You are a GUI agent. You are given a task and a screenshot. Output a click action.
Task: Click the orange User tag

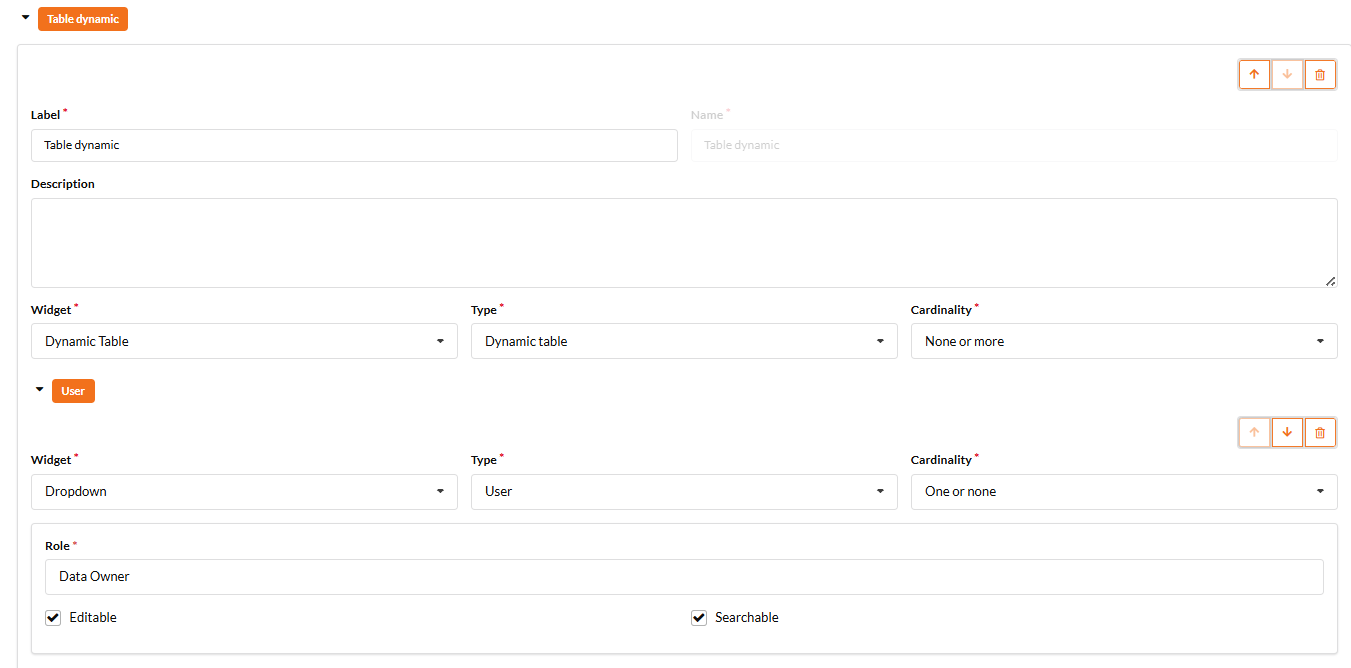[73, 391]
